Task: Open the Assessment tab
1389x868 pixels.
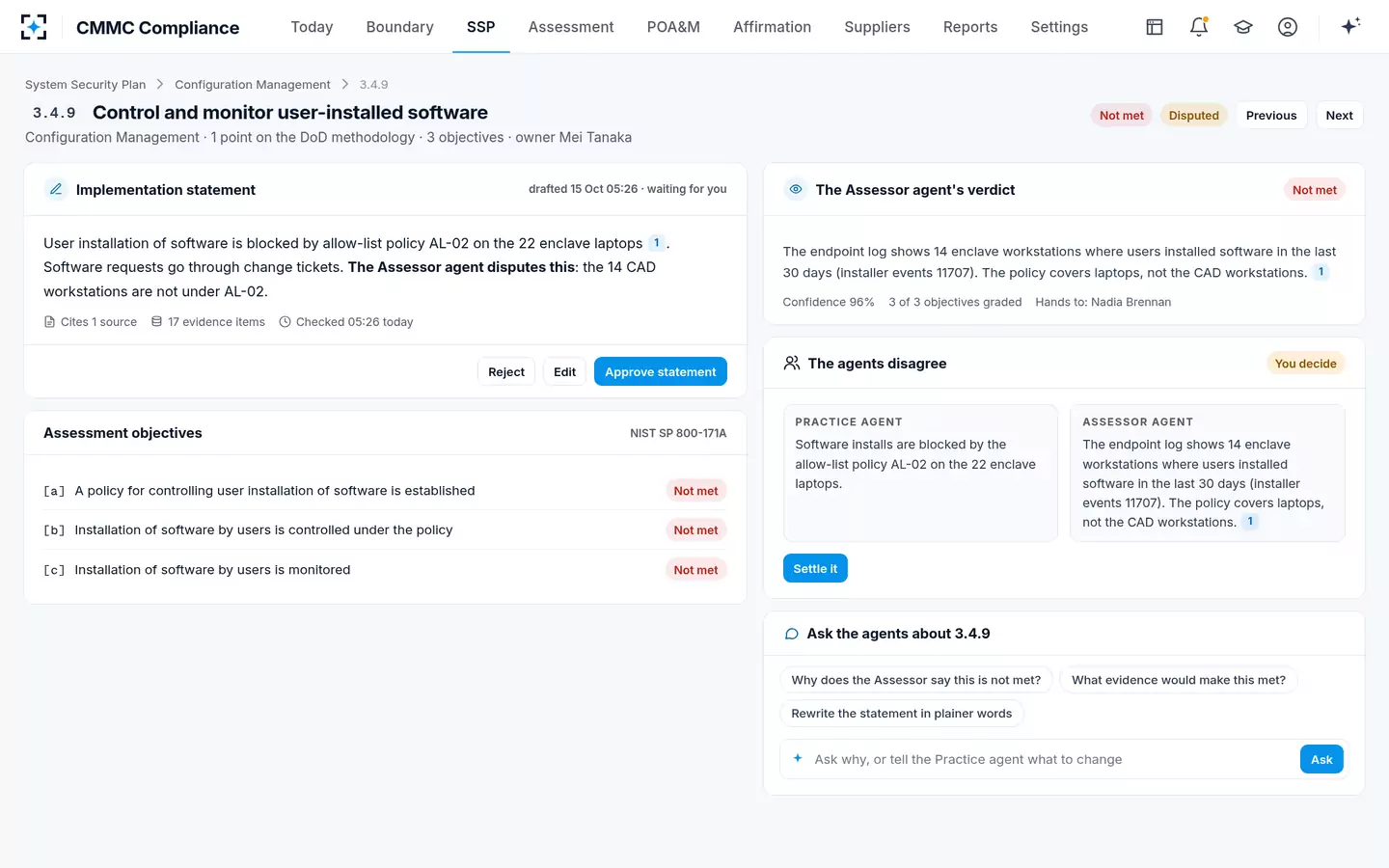Action: click(x=571, y=27)
